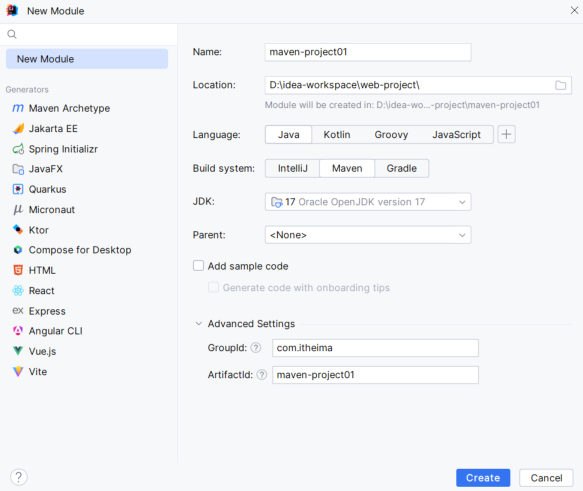Click the Spring Initializr leaf icon
583x491 pixels.
[18, 149]
